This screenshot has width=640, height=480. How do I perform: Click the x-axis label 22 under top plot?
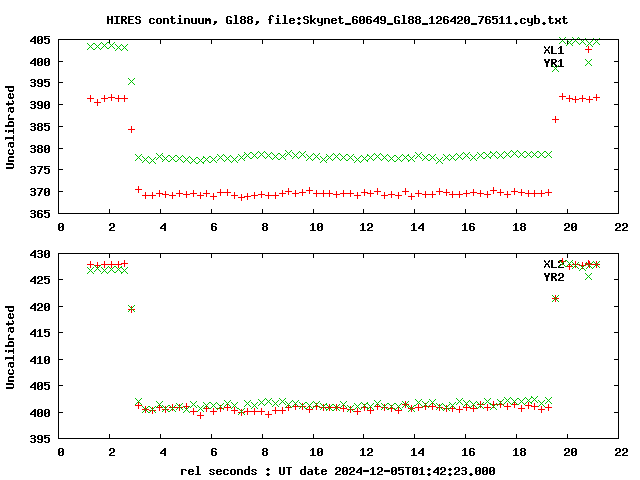[x=621, y=227]
